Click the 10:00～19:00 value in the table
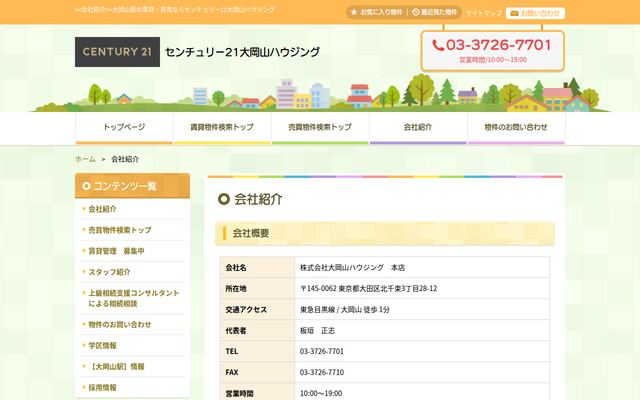 [x=321, y=393]
